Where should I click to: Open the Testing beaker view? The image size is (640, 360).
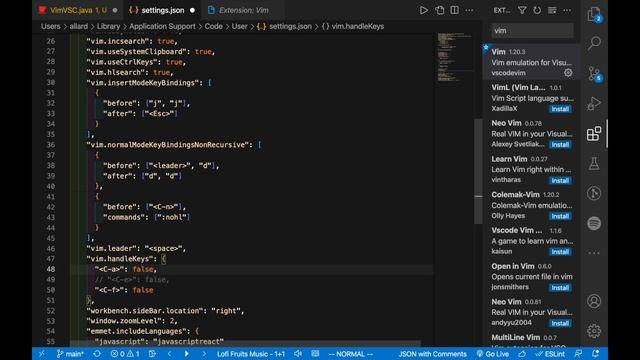point(594,164)
